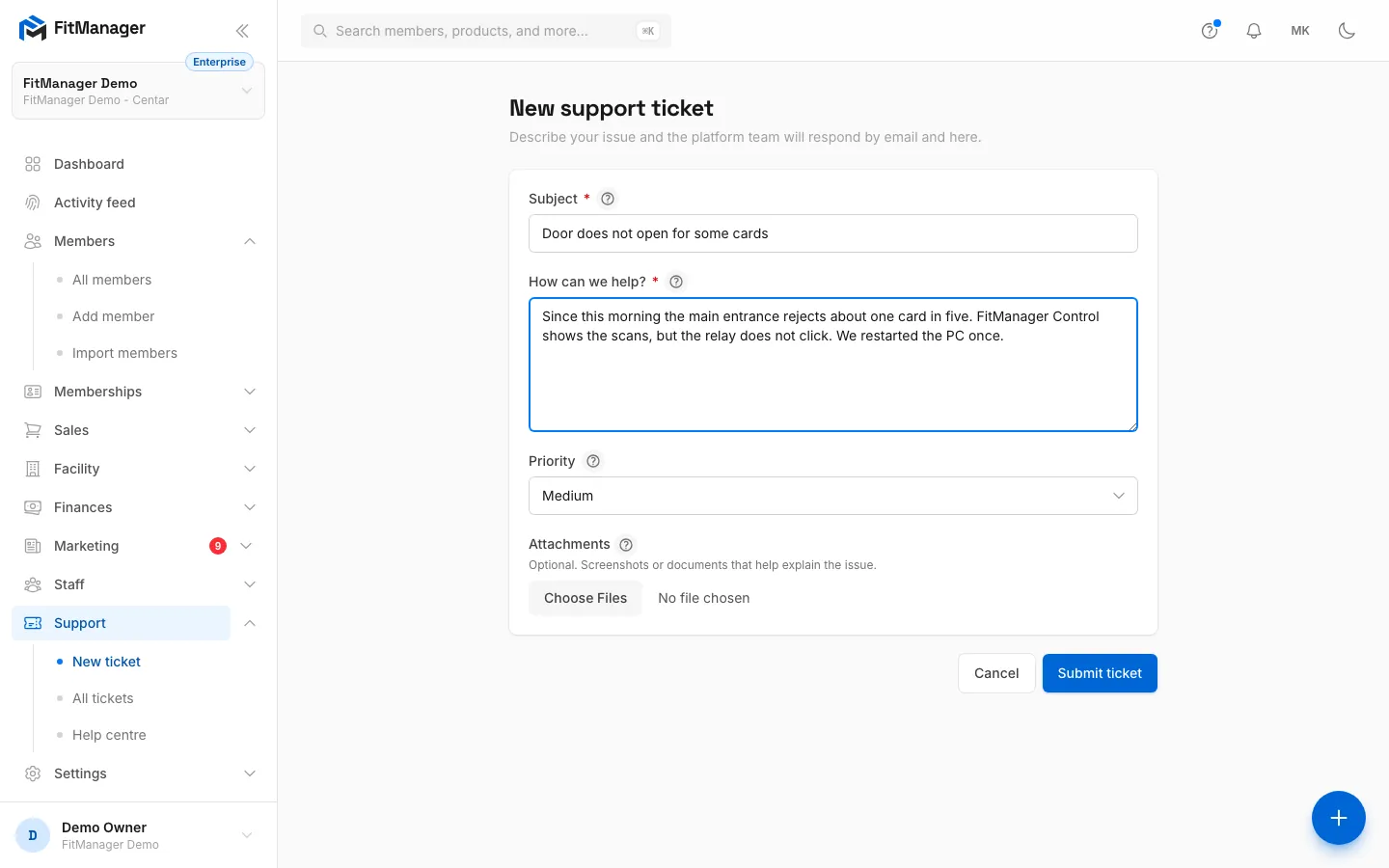Click the search magnifier icon
This screenshot has width=1389, height=868.
[x=319, y=31]
